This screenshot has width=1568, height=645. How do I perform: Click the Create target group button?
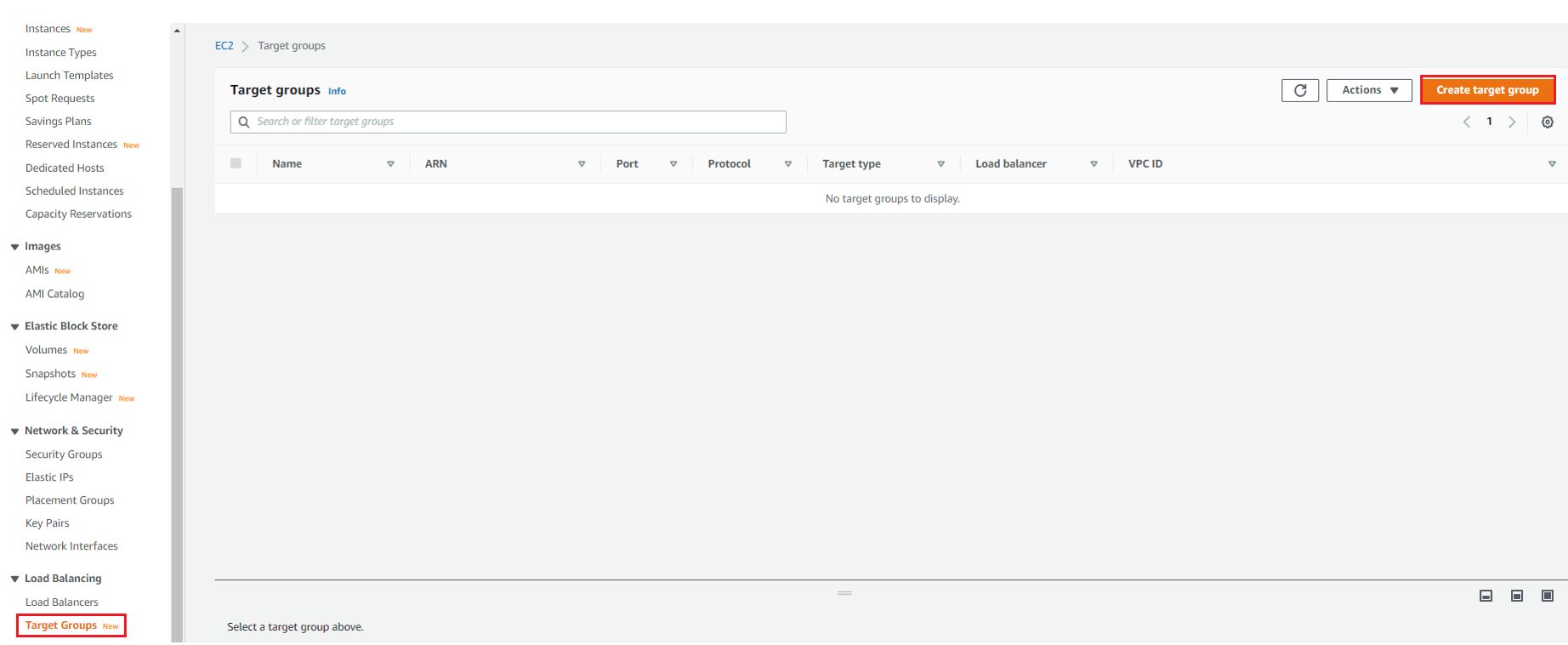pos(1487,90)
